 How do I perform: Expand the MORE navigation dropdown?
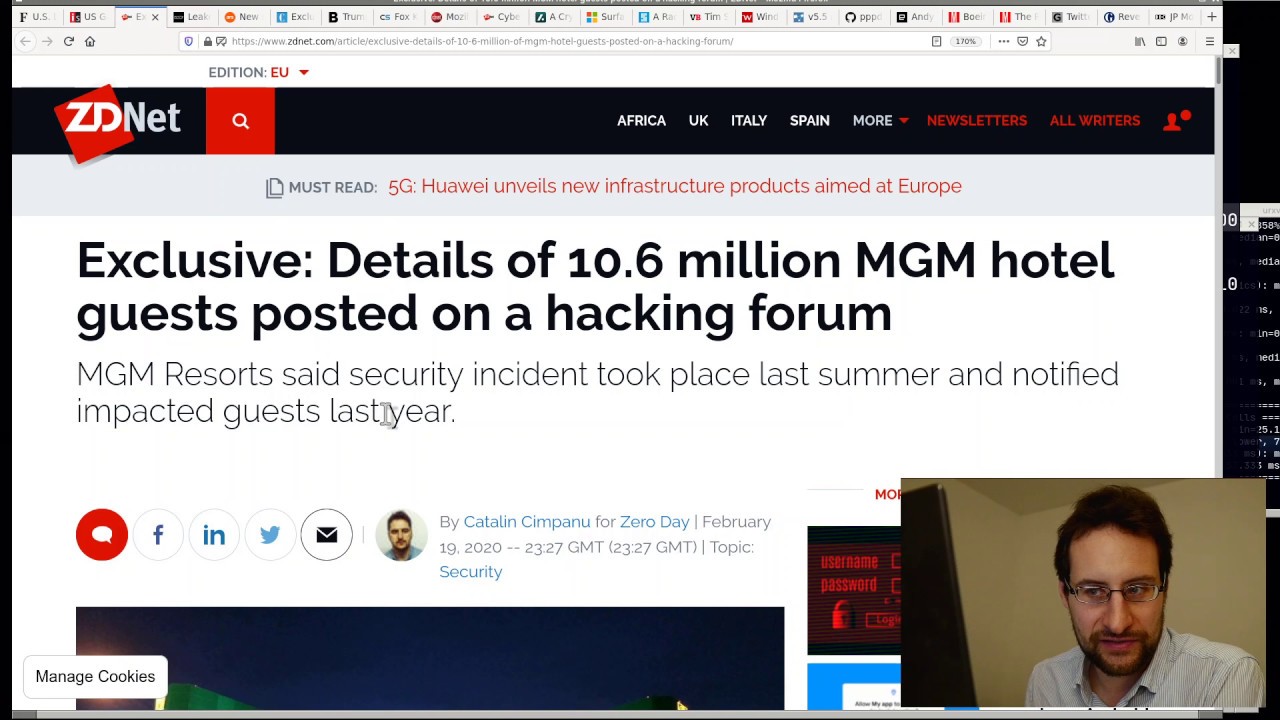(x=880, y=120)
